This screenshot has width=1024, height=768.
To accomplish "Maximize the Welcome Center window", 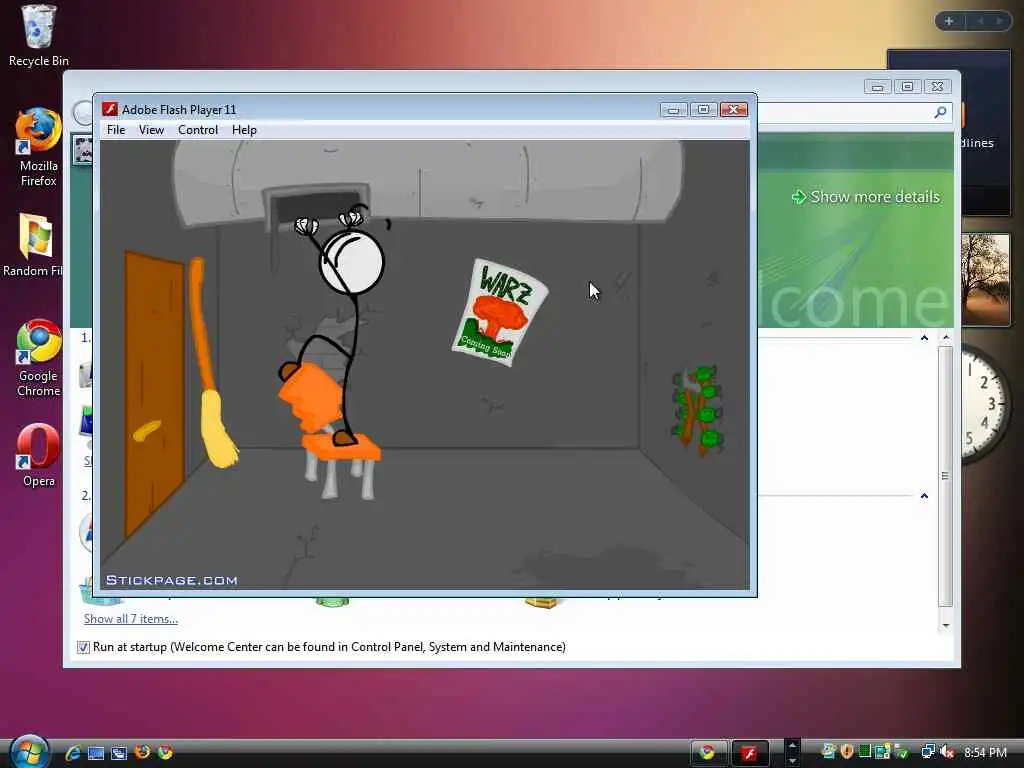I will pos(907,87).
